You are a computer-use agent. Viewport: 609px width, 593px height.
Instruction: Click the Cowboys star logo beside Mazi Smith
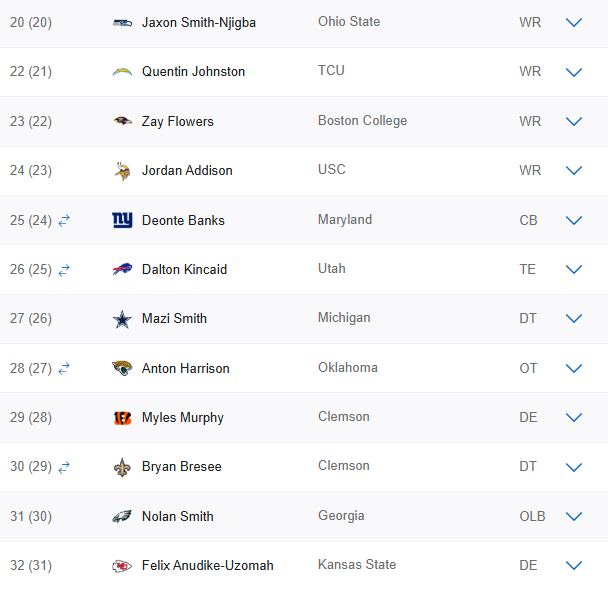(122, 319)
